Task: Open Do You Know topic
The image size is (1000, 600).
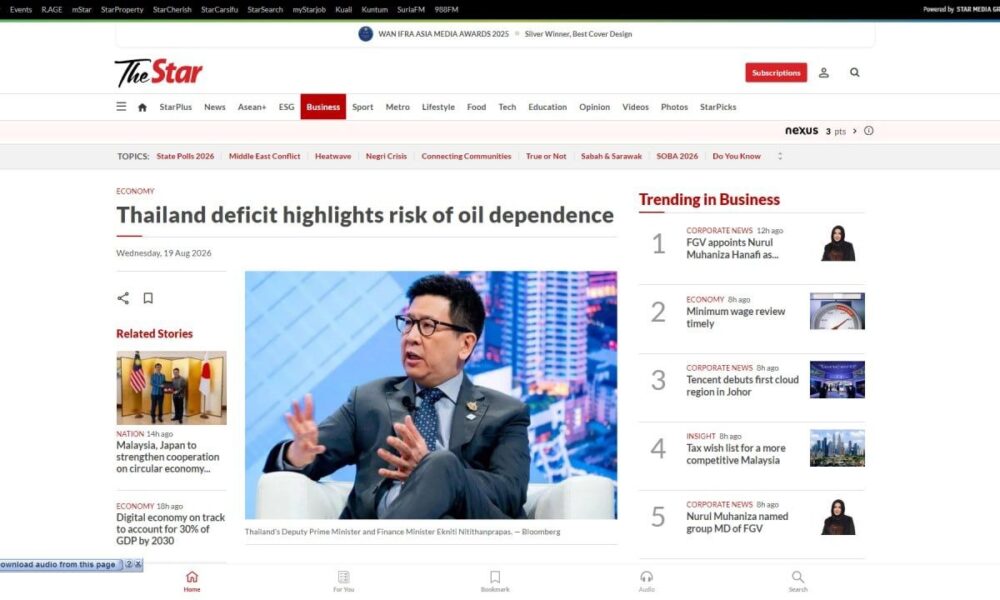Action: click(x=737, y=156)
